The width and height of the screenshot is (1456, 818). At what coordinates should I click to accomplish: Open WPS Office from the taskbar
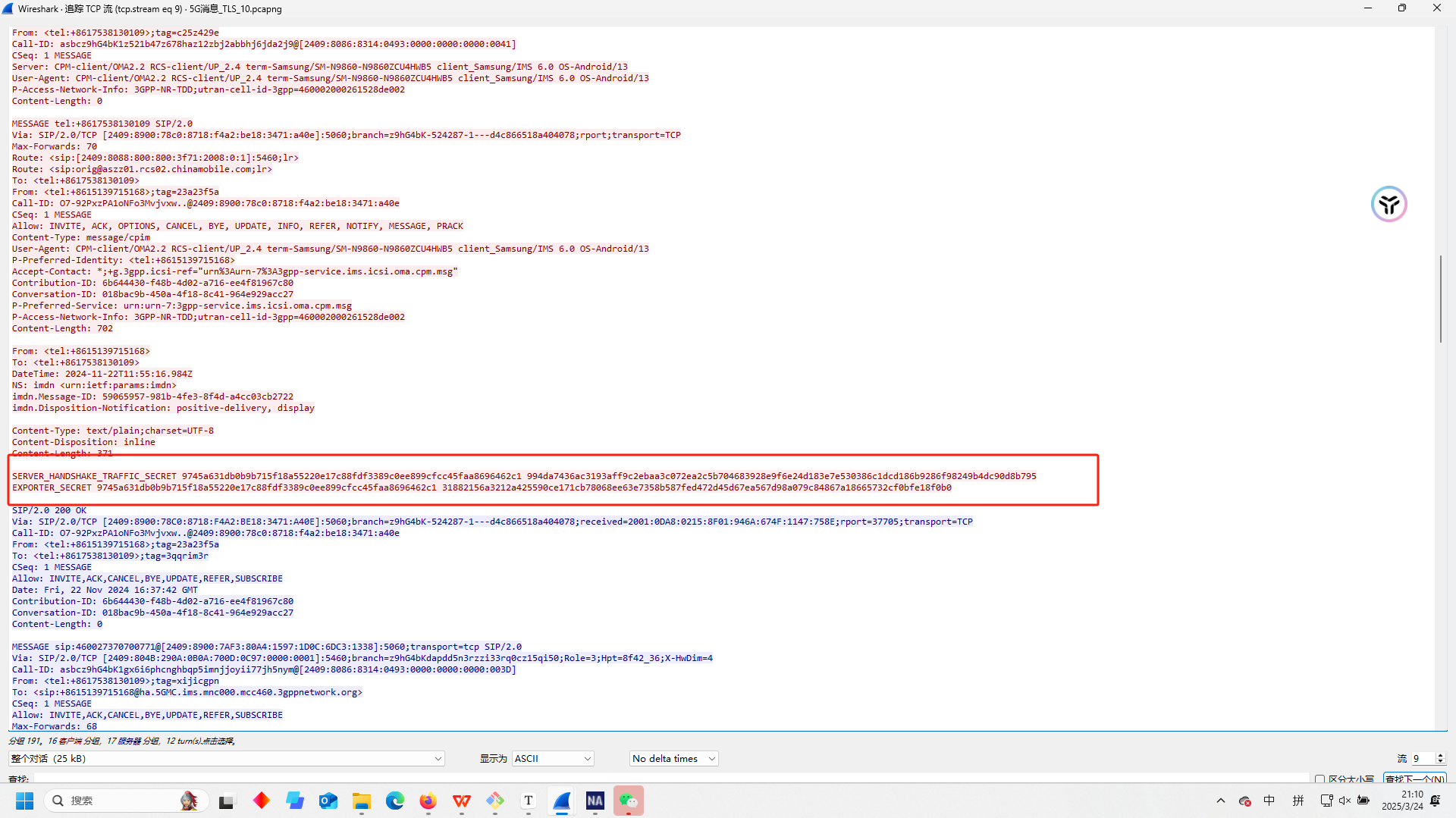[462, 801]
